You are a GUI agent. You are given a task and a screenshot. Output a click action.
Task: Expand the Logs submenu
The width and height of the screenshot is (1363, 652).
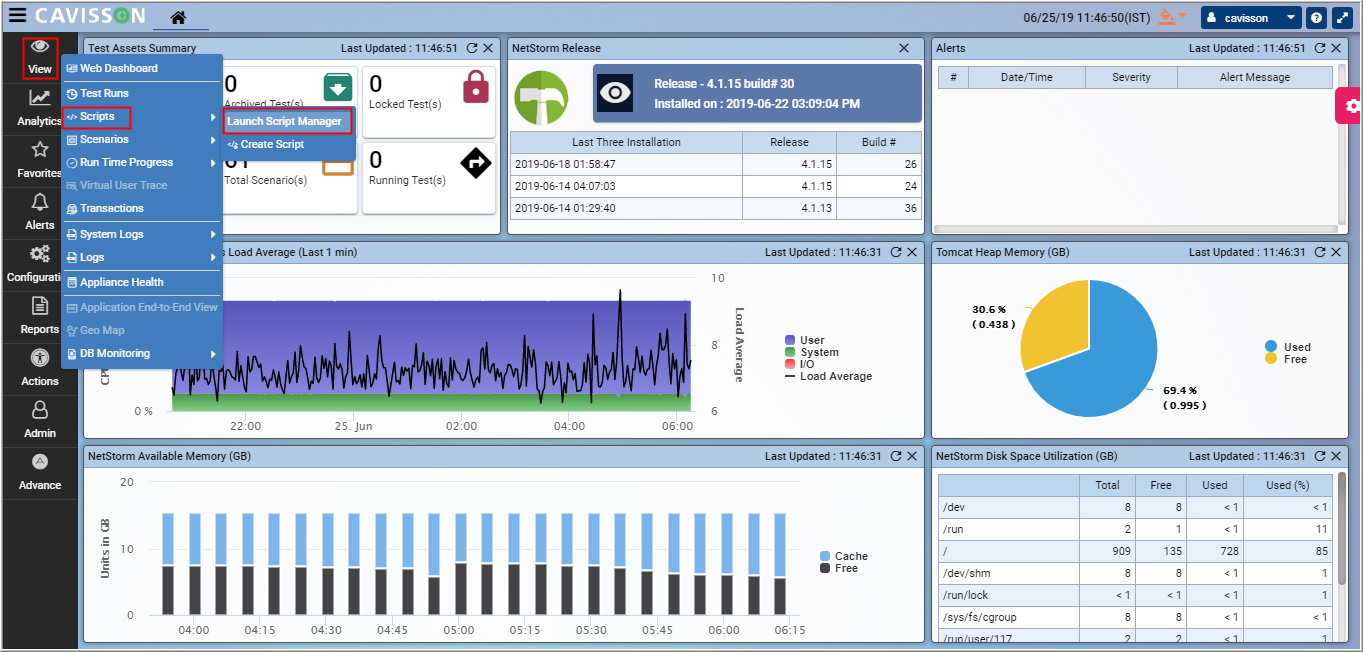(141, 257)
